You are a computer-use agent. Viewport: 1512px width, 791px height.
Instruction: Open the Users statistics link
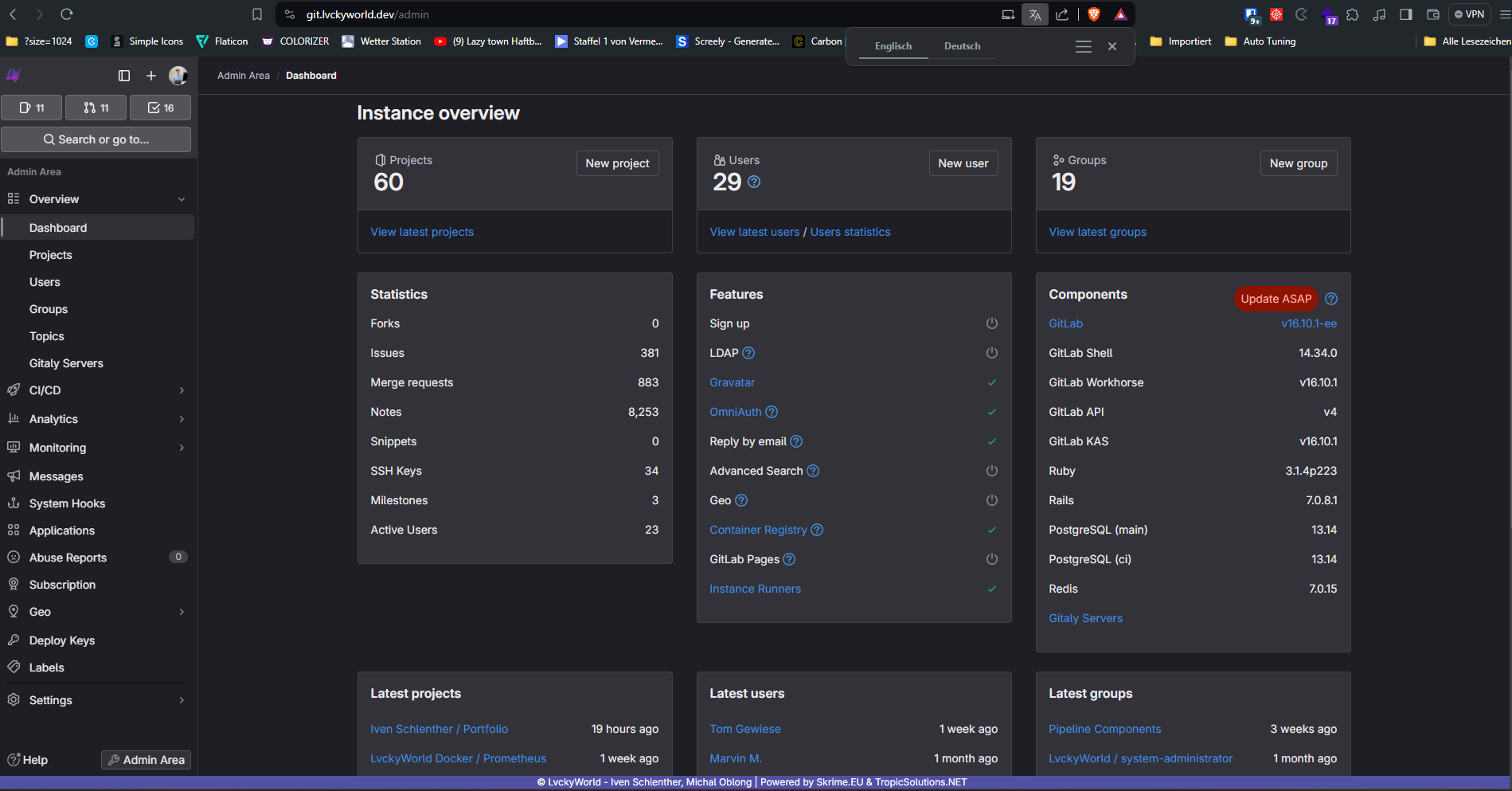[850, 232]
